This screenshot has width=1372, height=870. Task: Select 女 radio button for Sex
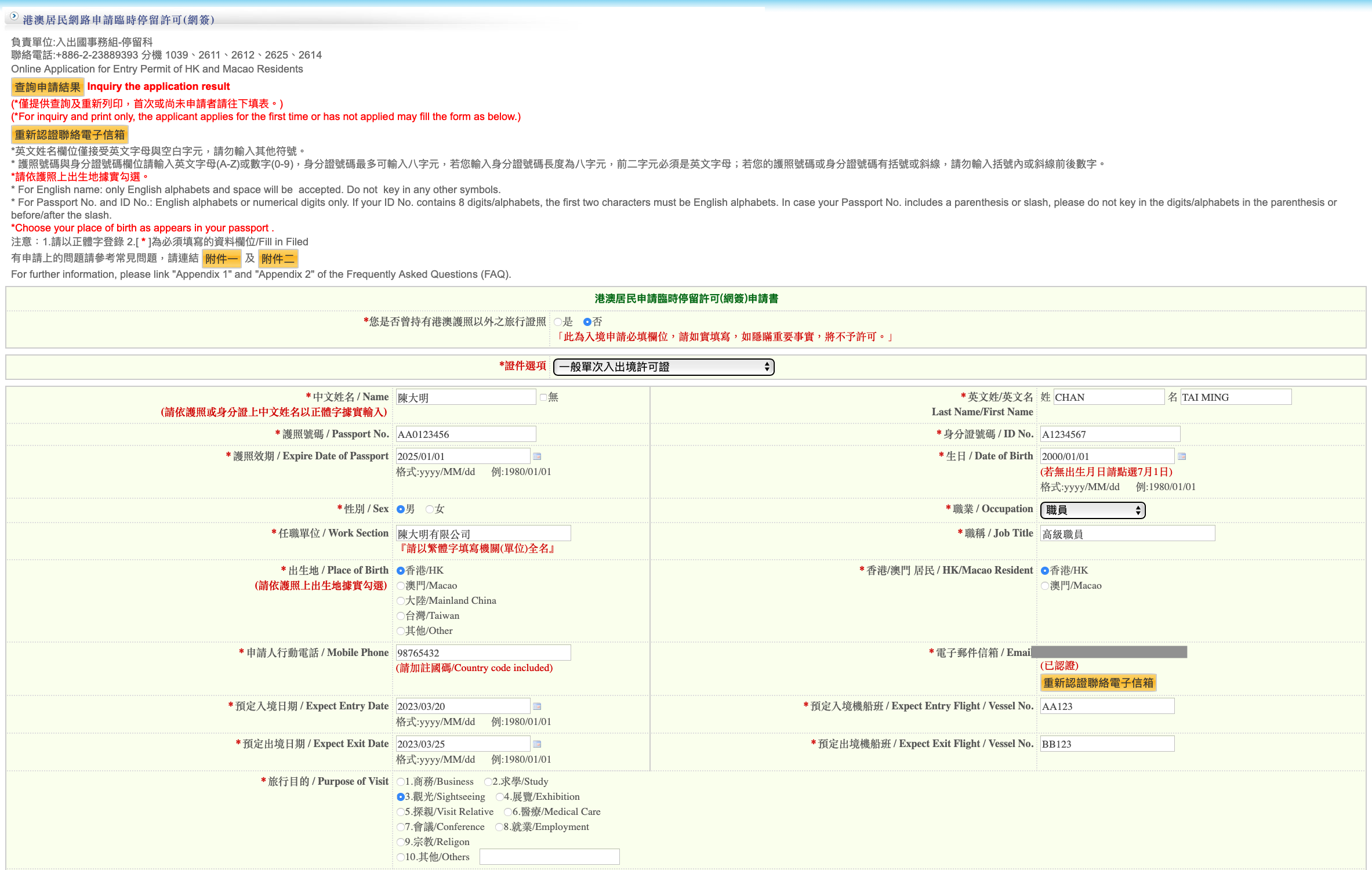point(430,509)
